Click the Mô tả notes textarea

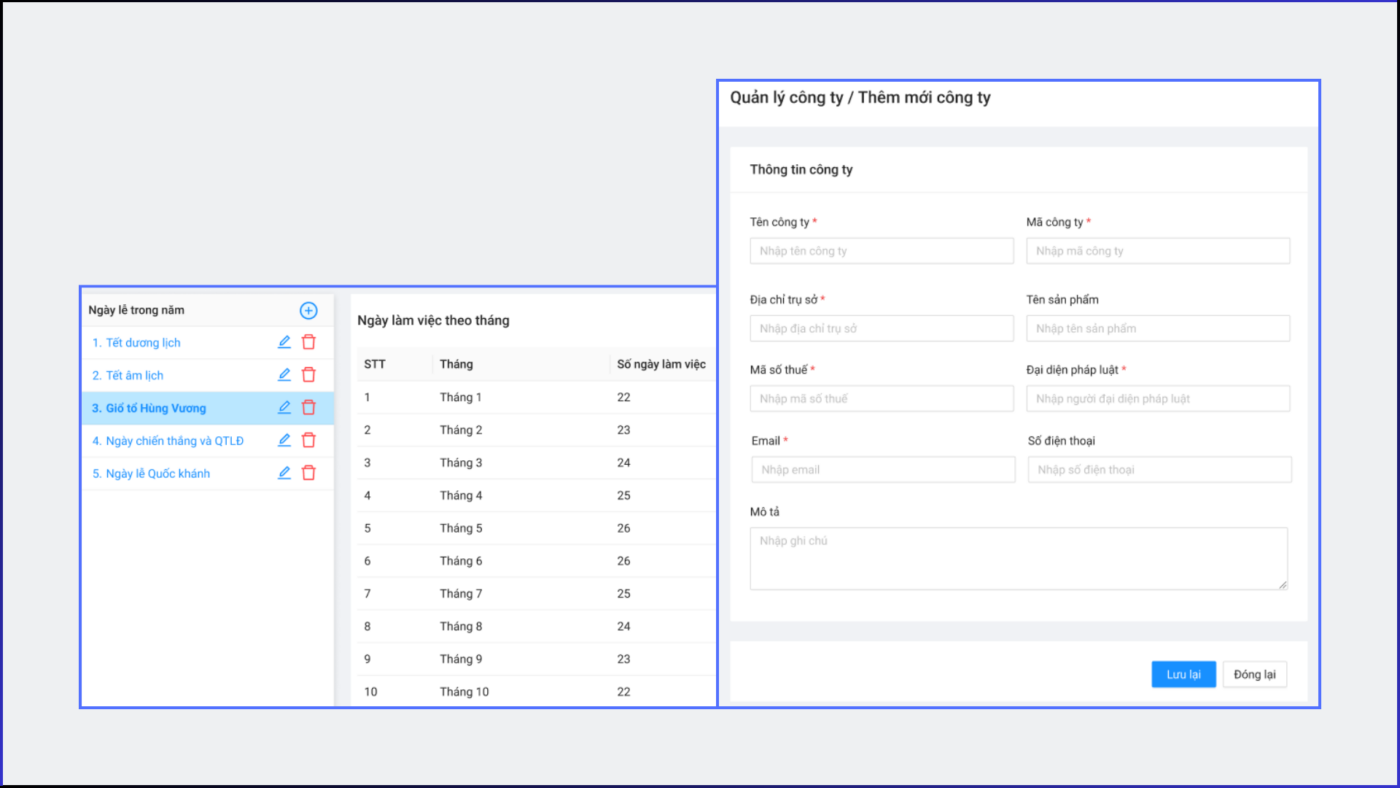pyautogui.click(x=1019, y=558)
